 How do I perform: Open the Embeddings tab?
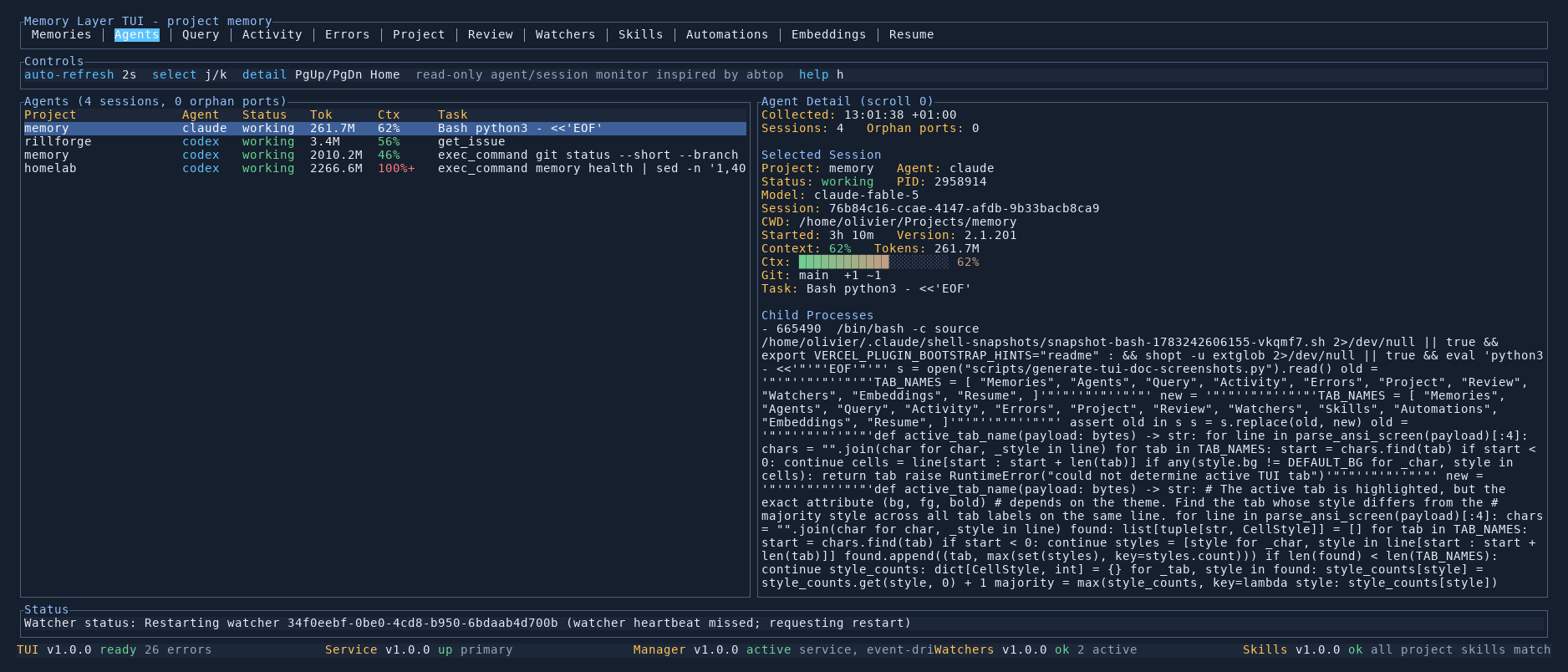click(829, 34)
